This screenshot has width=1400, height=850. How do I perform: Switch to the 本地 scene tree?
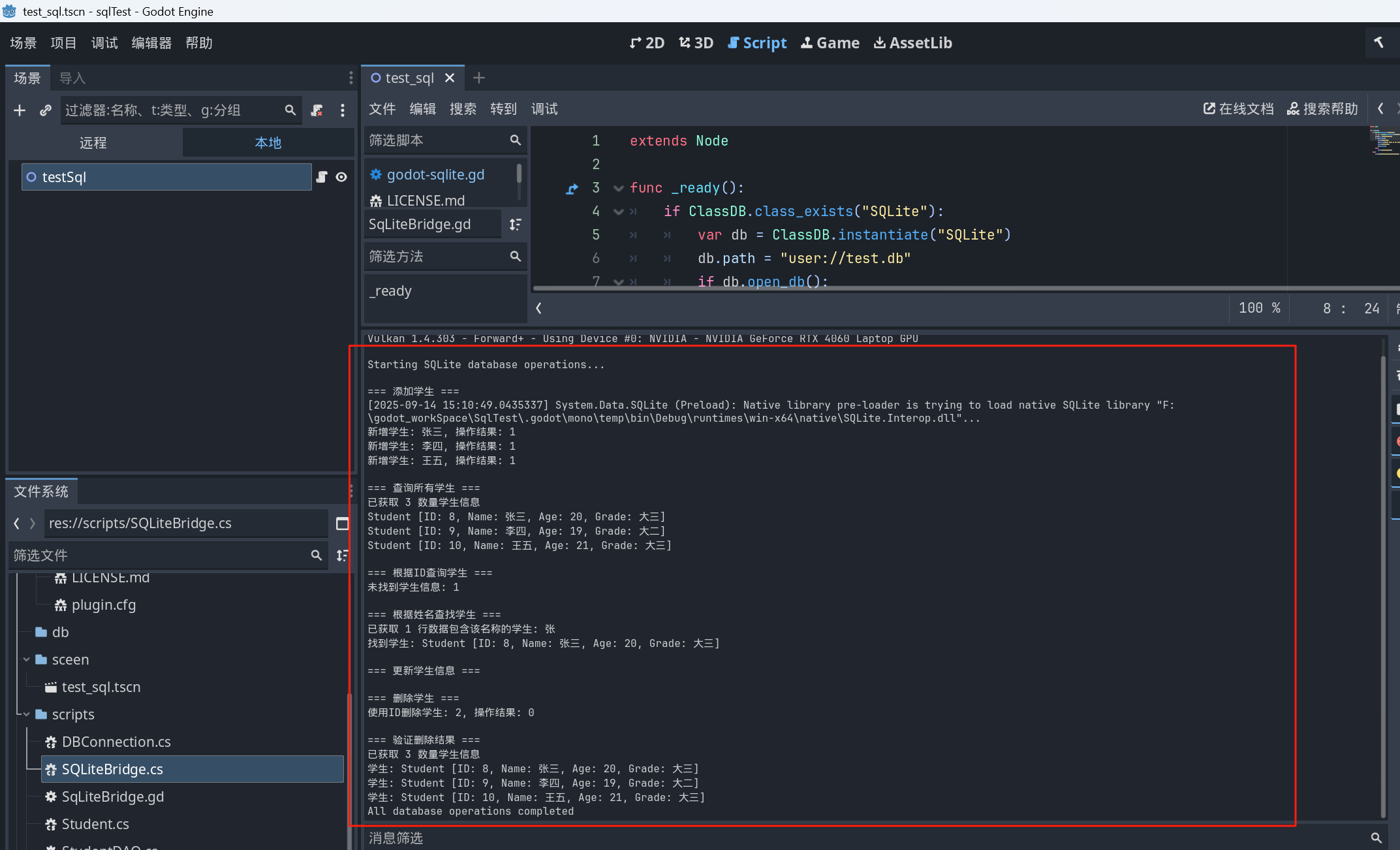[x=268, y=143]
